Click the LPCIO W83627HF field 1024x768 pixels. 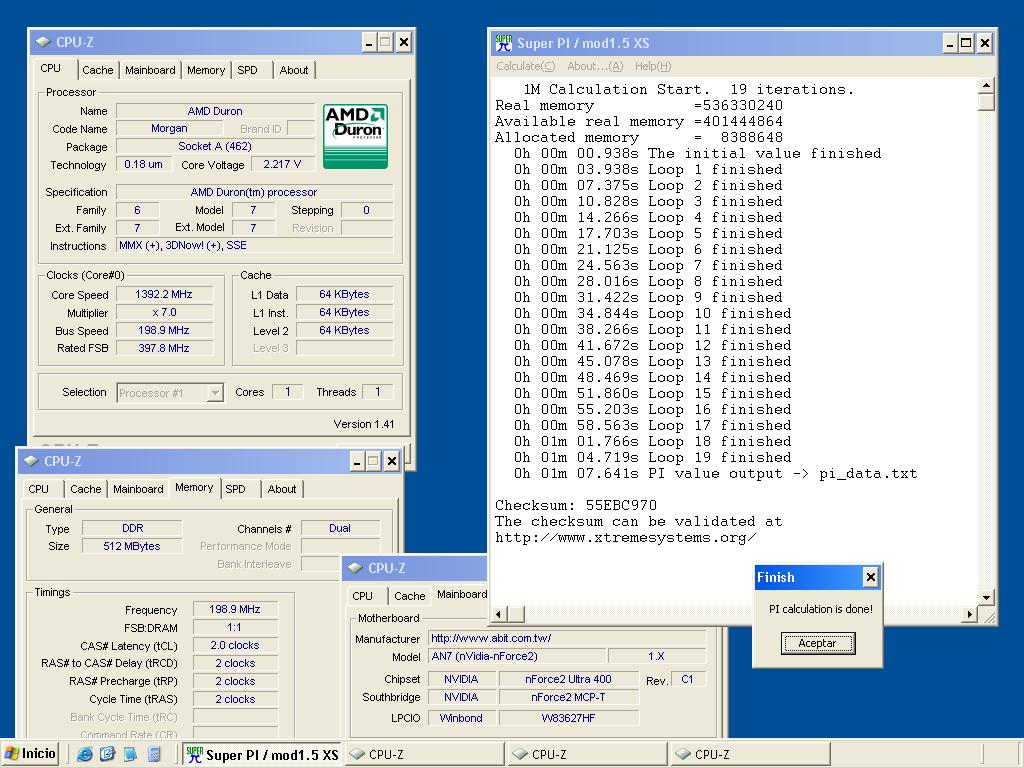click(568, 718)
